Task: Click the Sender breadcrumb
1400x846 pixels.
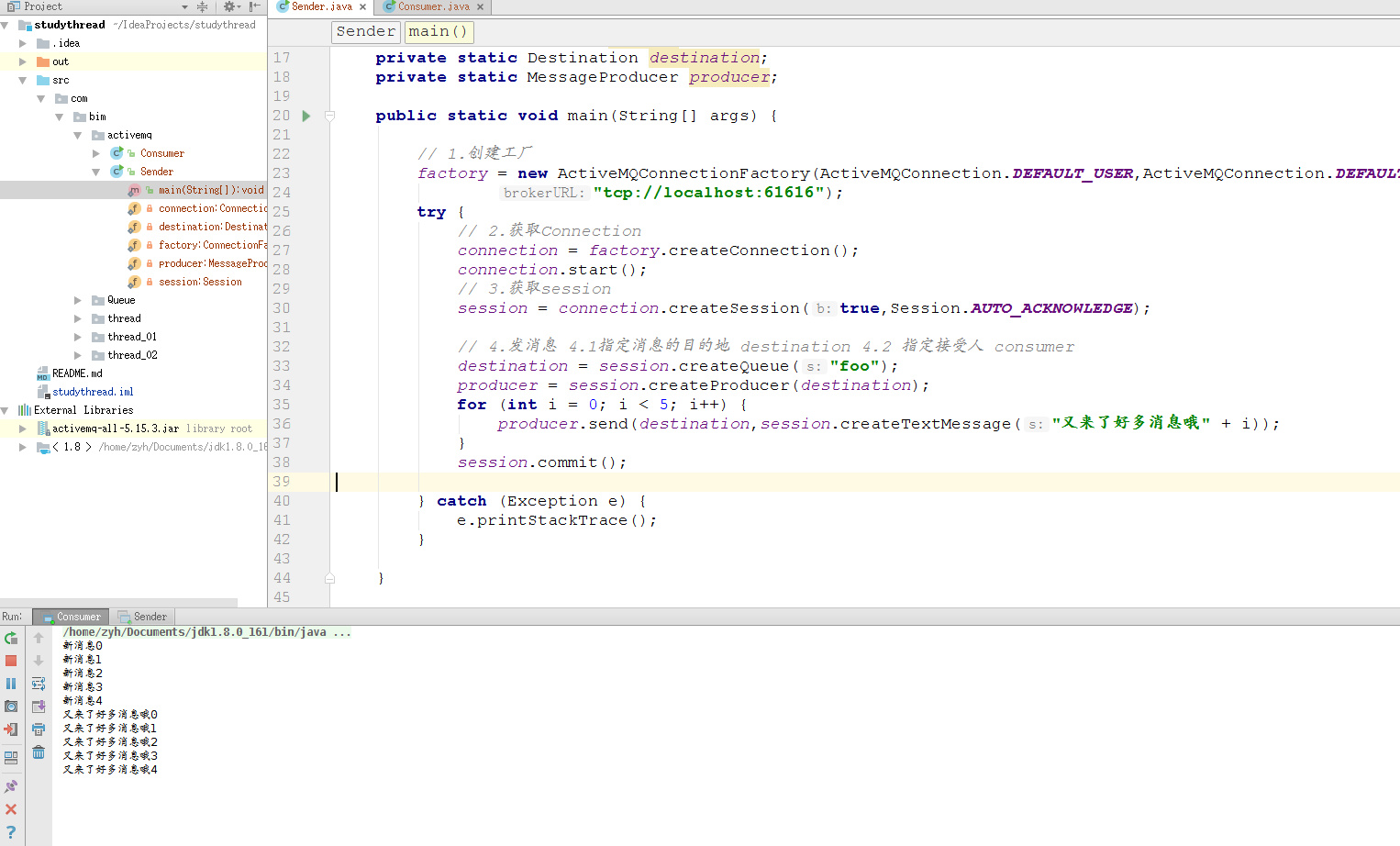Action: (x=366, y=31)
